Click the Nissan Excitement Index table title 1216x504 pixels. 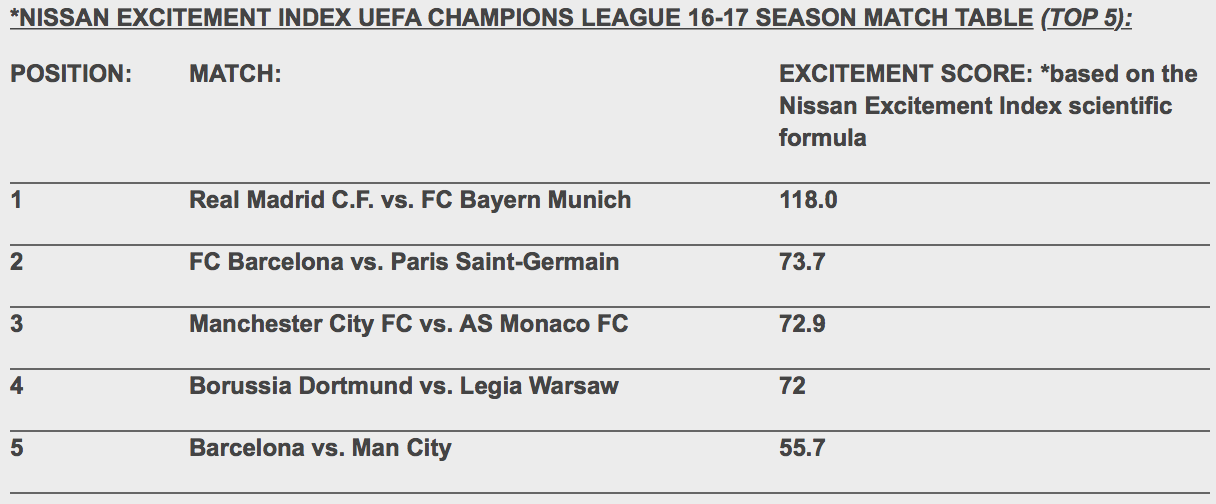[x=571, y=19]
